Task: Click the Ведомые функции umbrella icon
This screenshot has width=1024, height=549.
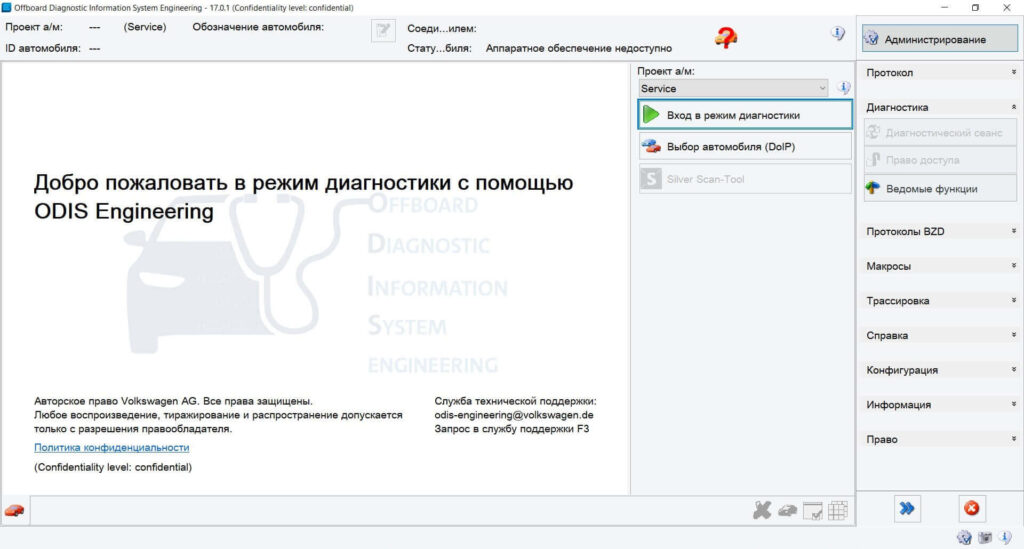Action: [873, 189]
